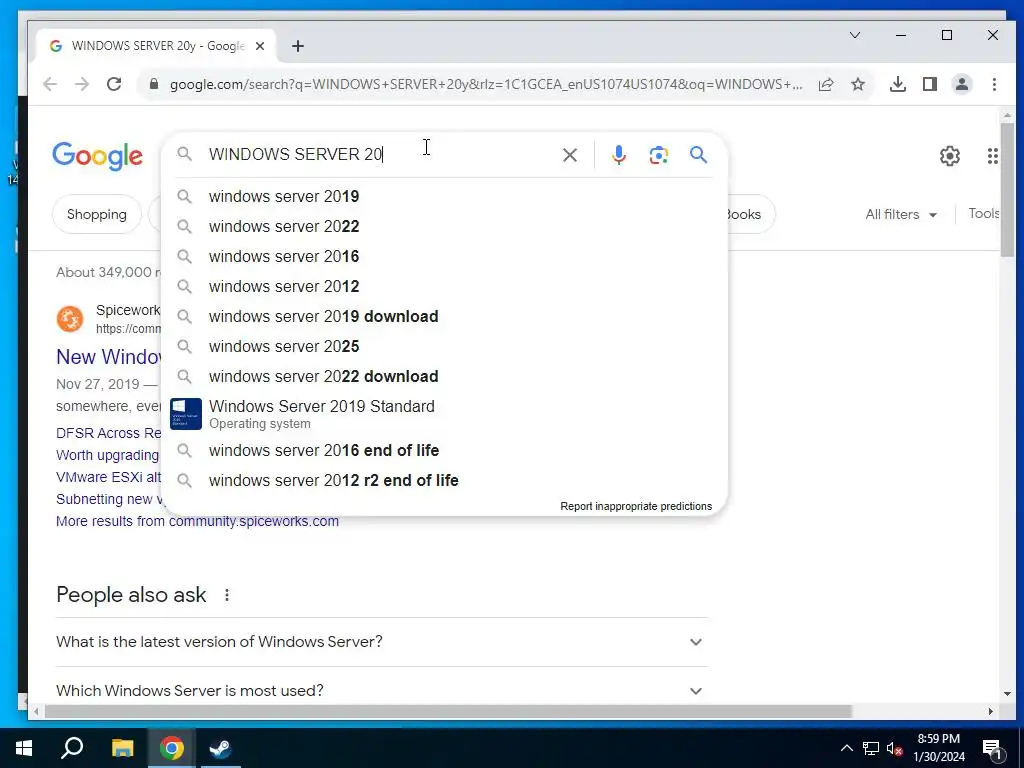Open People also ask options dots
1024x768 pixels.
coord(227,595)
